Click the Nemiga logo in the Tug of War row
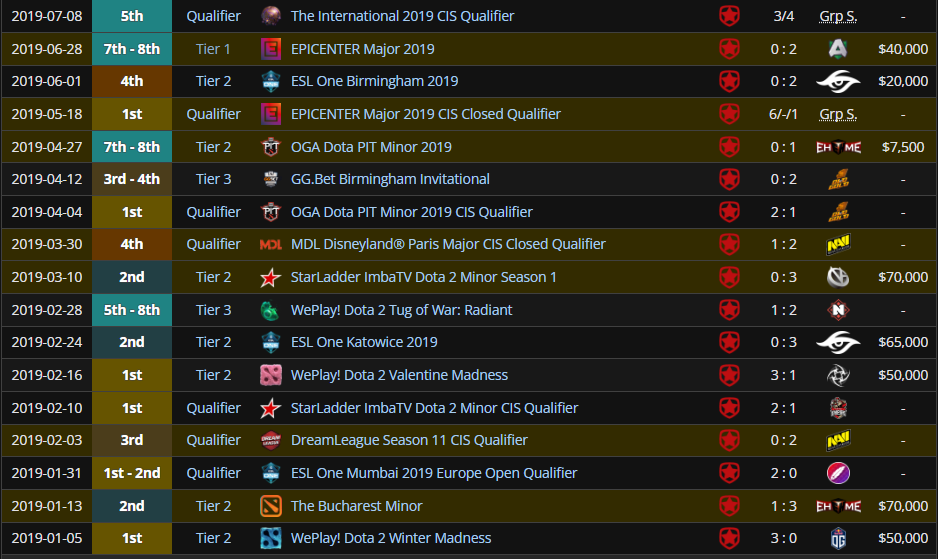Viewport: 938px width, 559px height. pos(837,310)
